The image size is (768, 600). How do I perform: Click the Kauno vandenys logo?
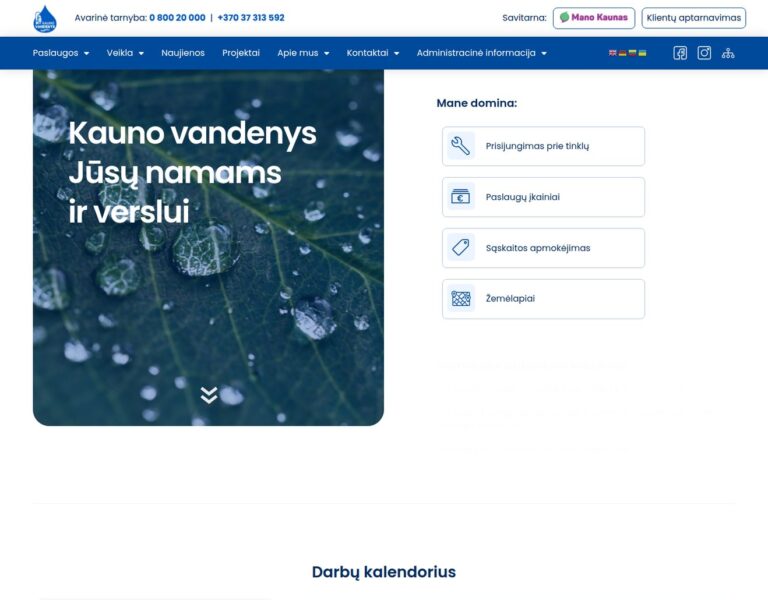[x=45, y=18]
